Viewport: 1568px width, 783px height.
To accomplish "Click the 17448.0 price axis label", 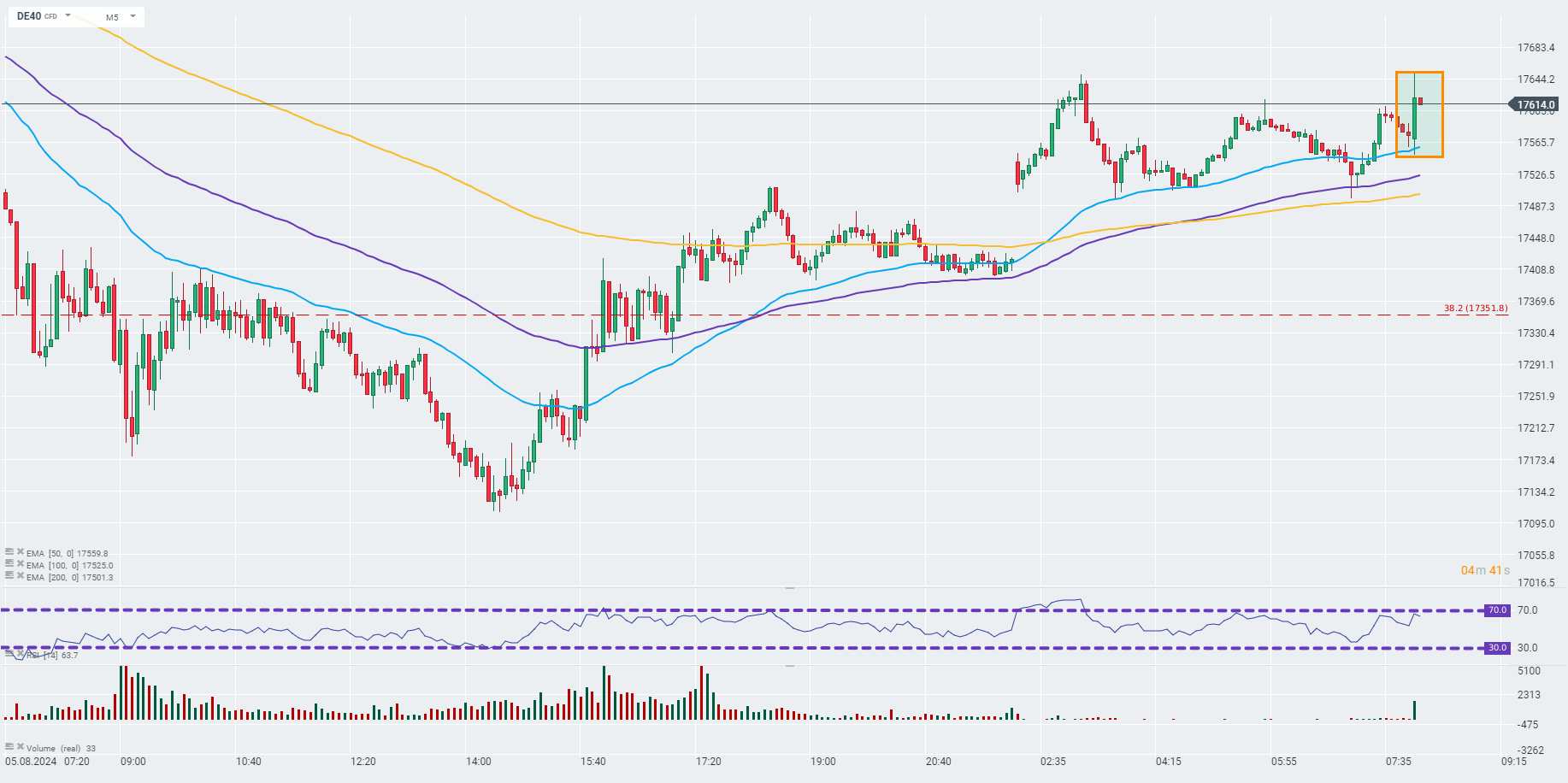I will [1536, 238].
